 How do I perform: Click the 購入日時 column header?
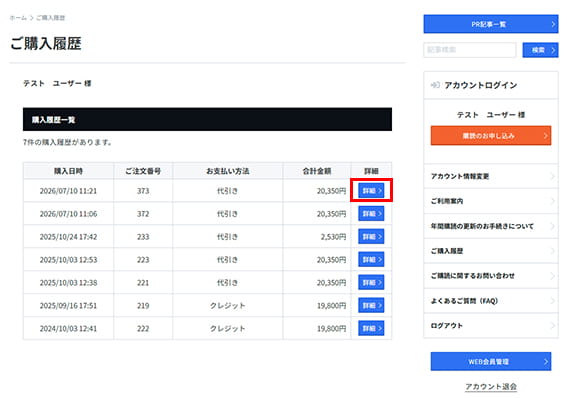pyautogui.click(x=68, y=171)
